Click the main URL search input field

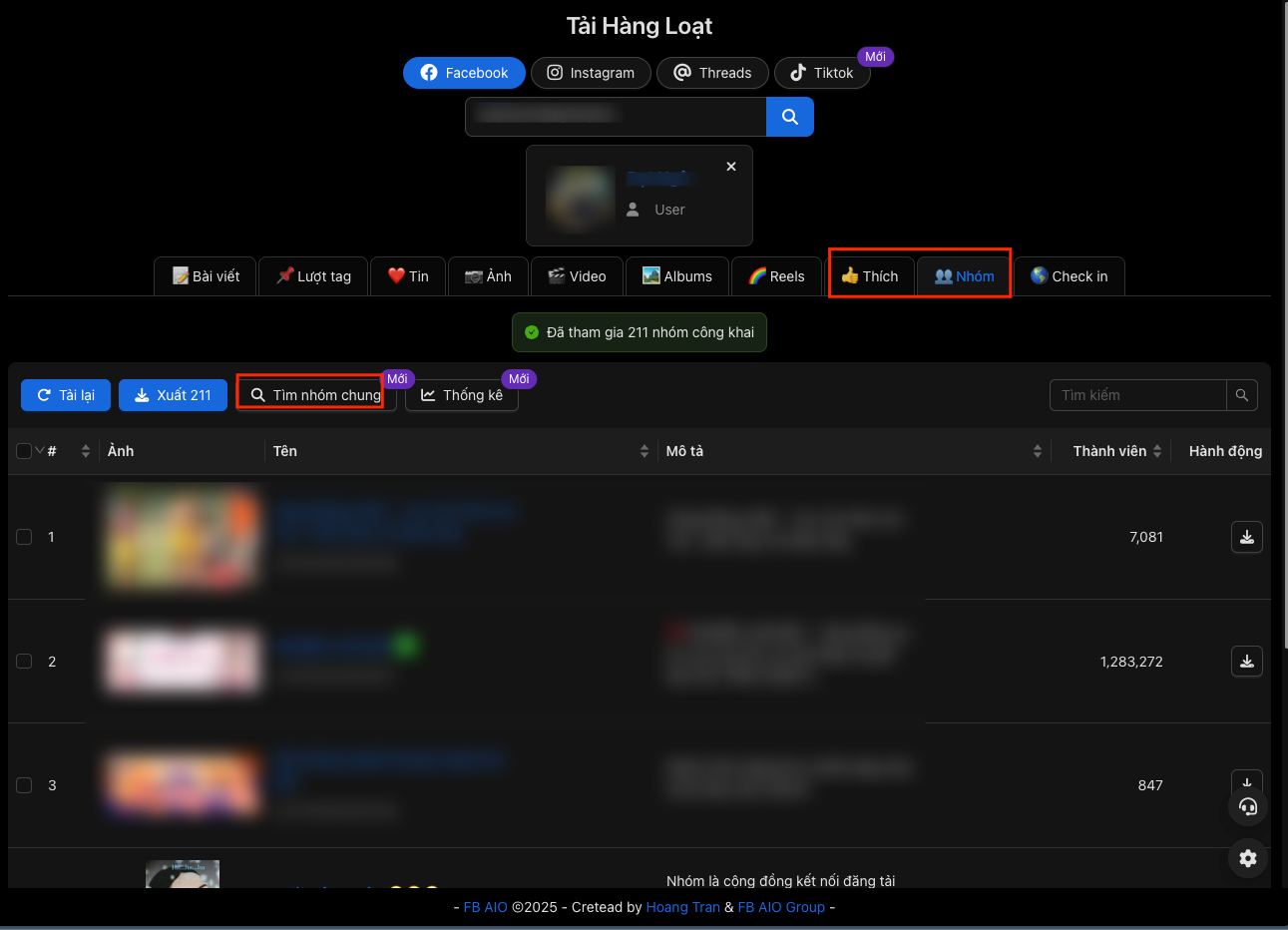pyautogui.click(x=616, y=117)
